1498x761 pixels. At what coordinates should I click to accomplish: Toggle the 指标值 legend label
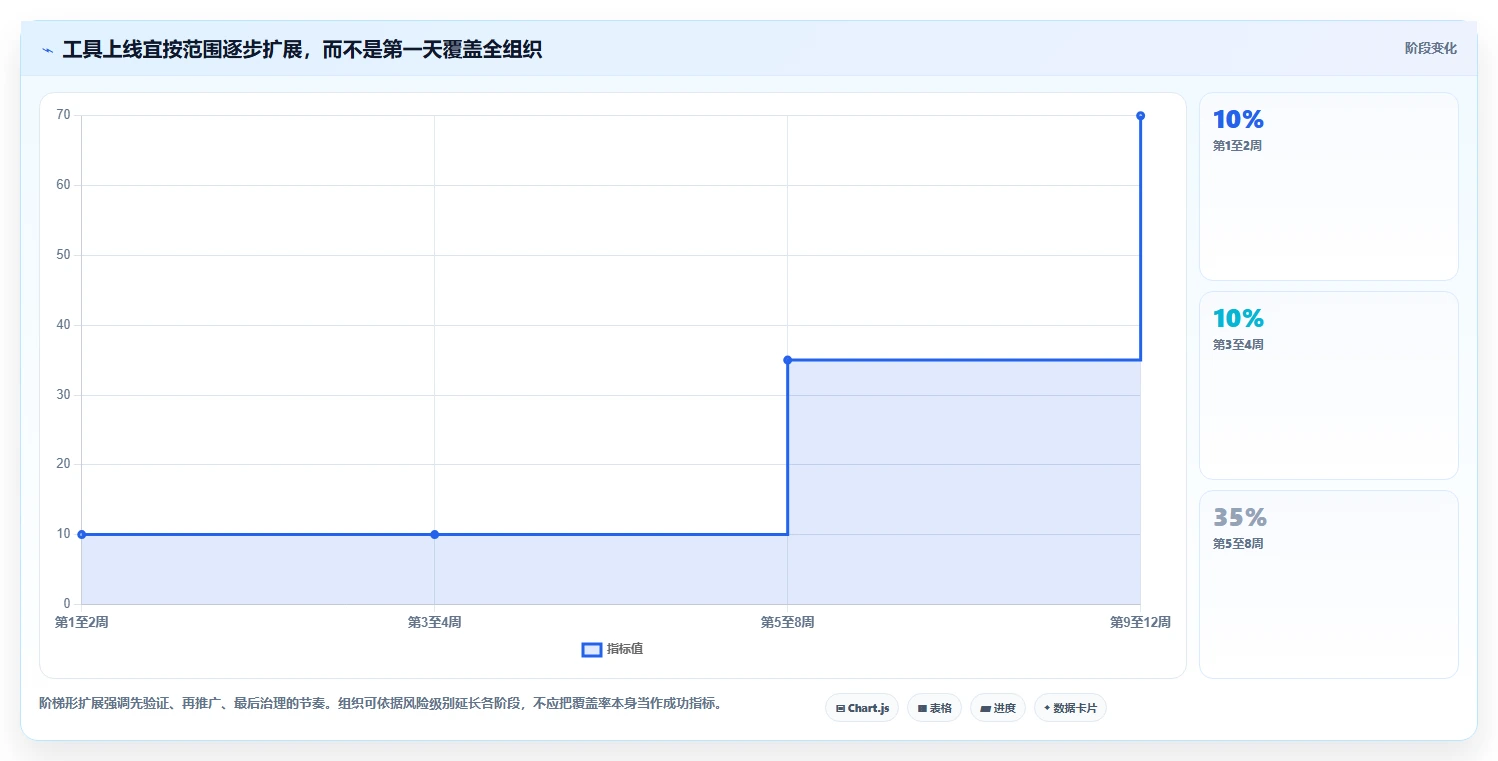pyautogui.click(x=625, y=650)
